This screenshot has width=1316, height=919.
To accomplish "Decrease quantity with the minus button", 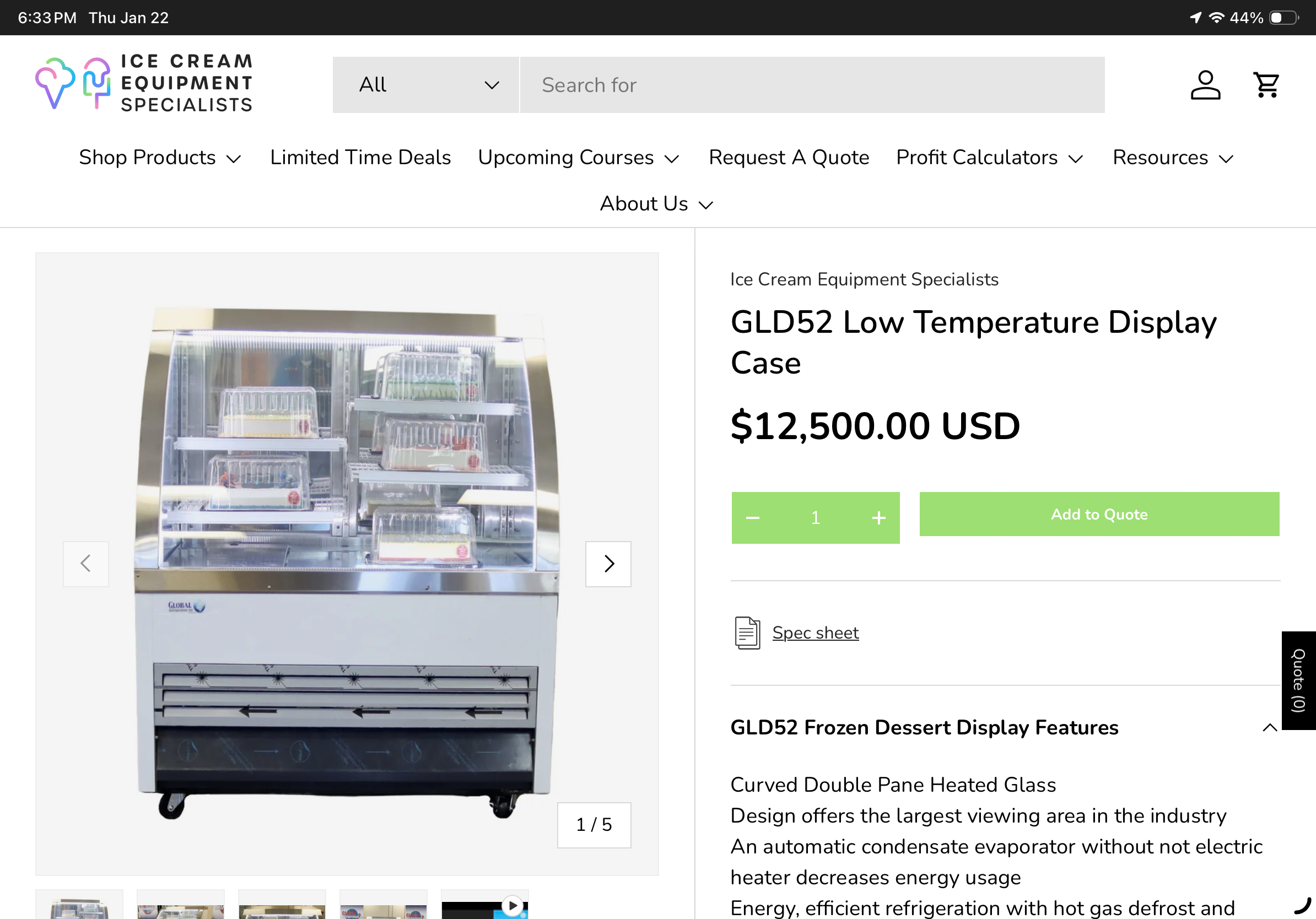I will (753, 518).
